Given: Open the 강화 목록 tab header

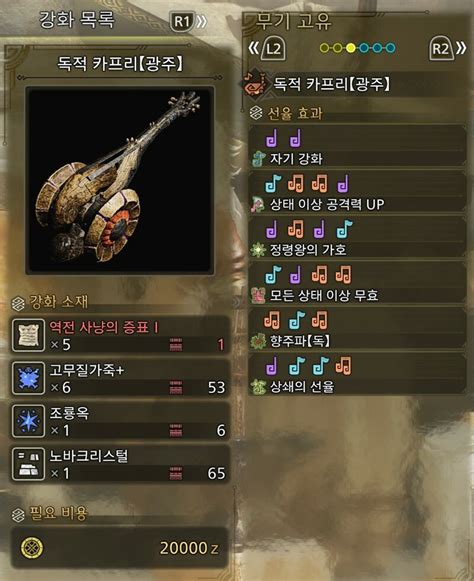Looking at the screenshot, I should [x=77, y=20].
